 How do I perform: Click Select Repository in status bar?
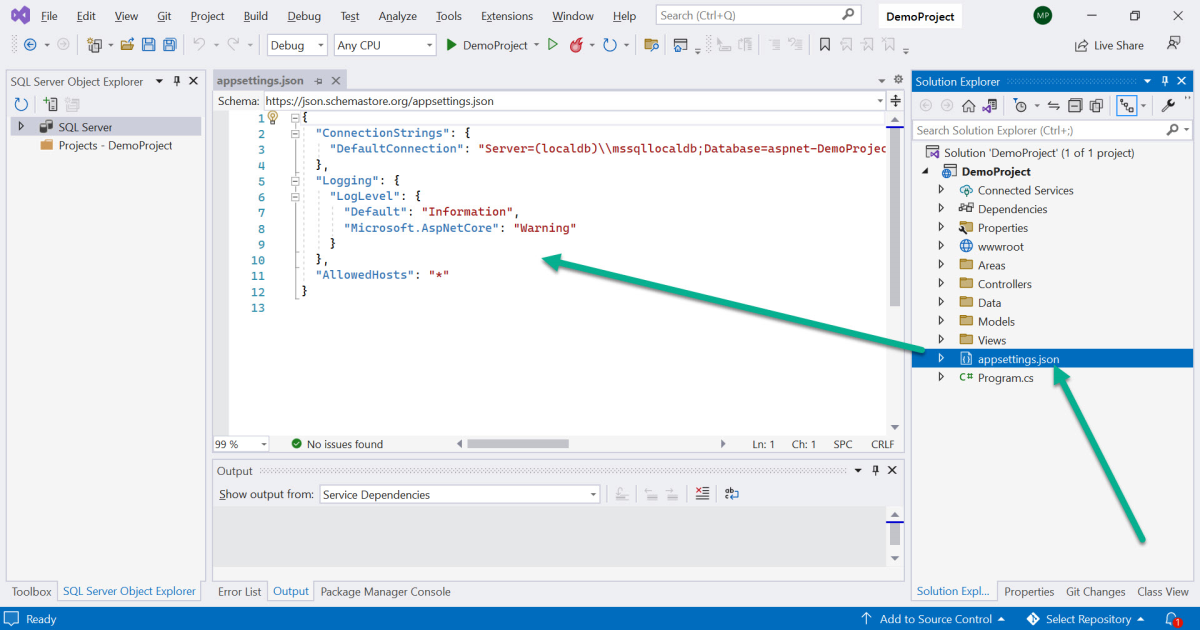tap(1086, 619)
